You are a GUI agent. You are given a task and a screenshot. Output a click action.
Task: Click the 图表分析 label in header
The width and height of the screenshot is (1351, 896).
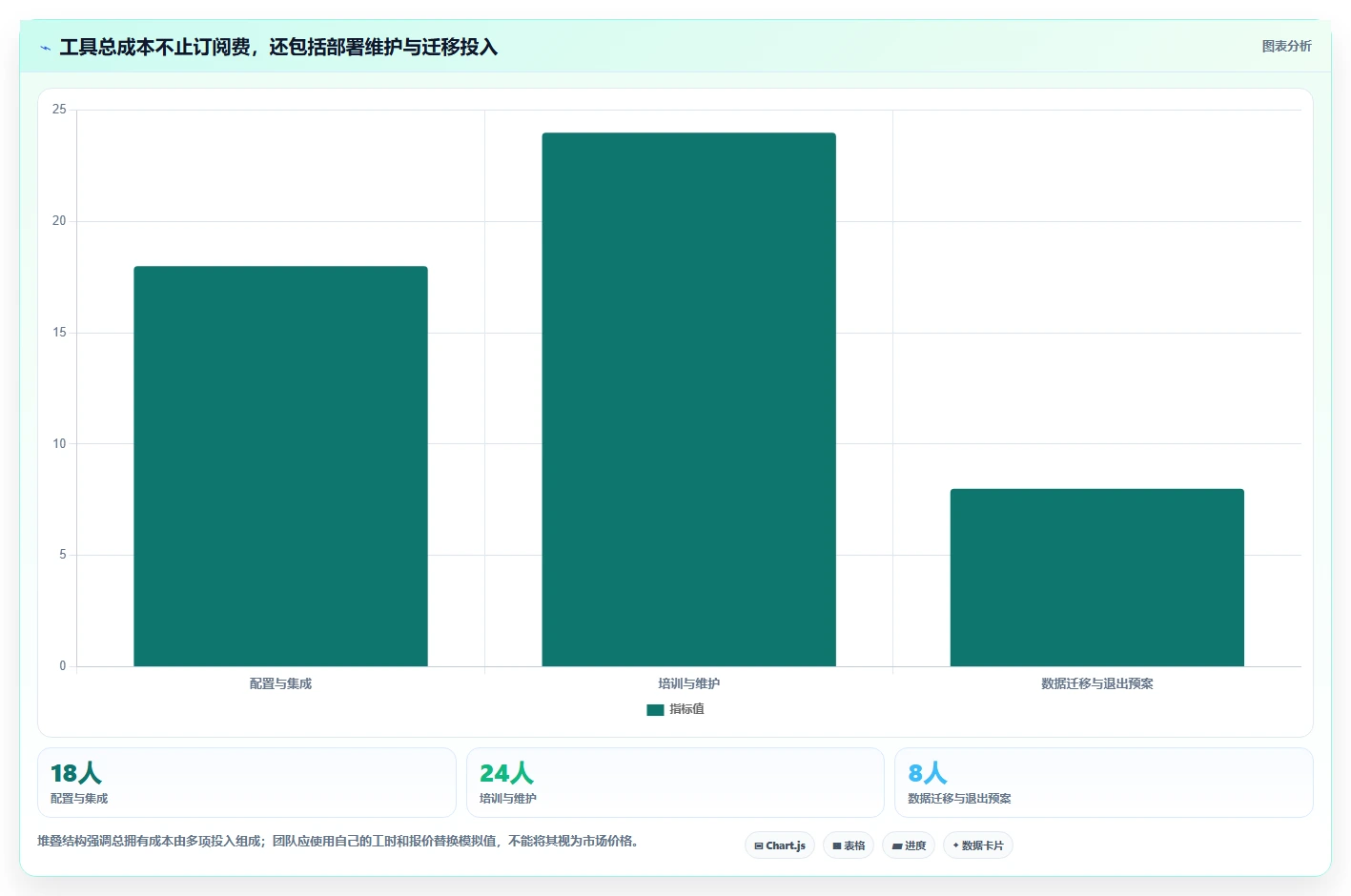pos(1286,46)
